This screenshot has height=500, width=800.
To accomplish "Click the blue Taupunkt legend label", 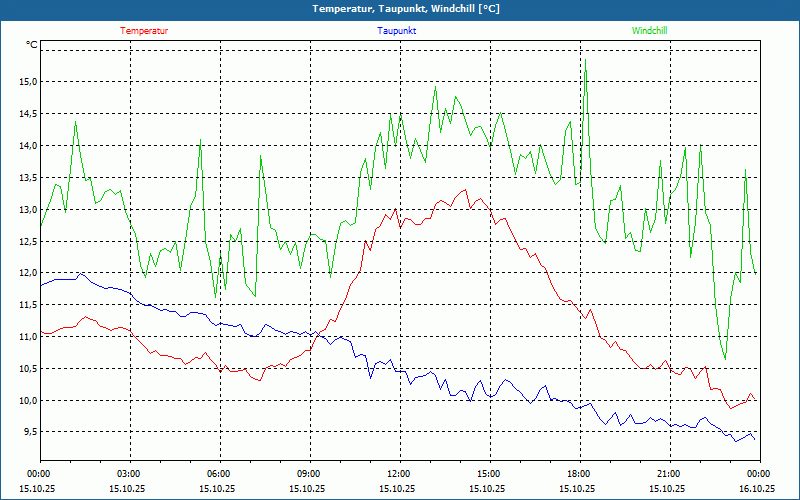I will click(x=397, y=31).
